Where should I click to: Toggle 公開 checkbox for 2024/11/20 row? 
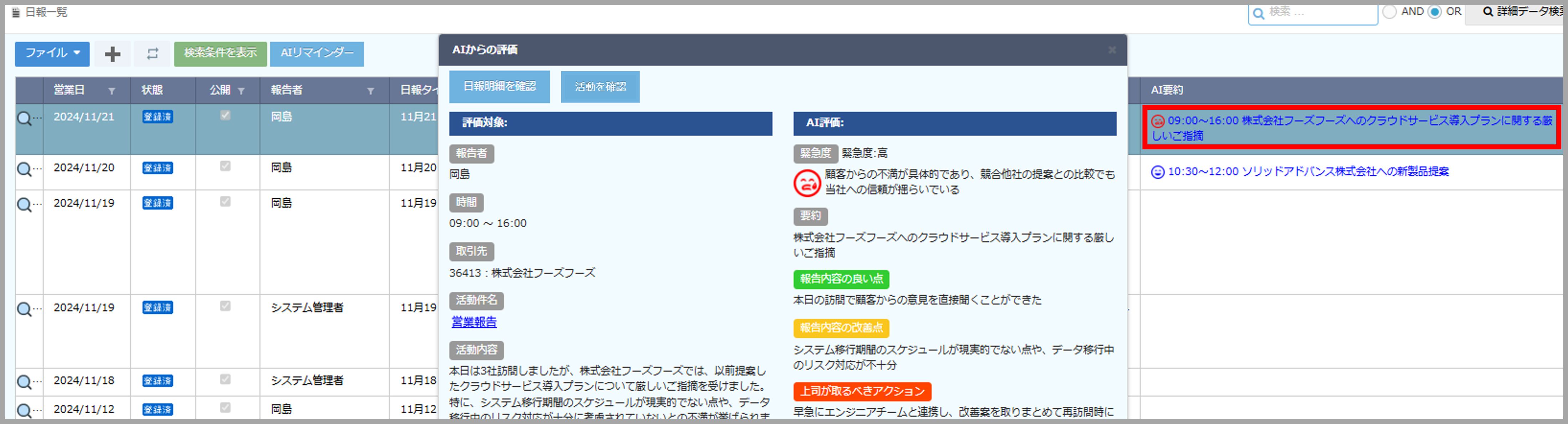tap(225, 166)
